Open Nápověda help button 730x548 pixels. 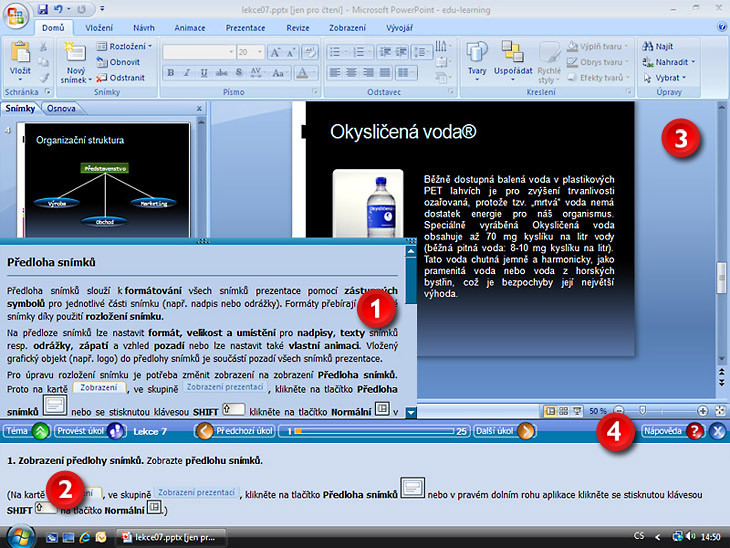(x=672, y=431)
